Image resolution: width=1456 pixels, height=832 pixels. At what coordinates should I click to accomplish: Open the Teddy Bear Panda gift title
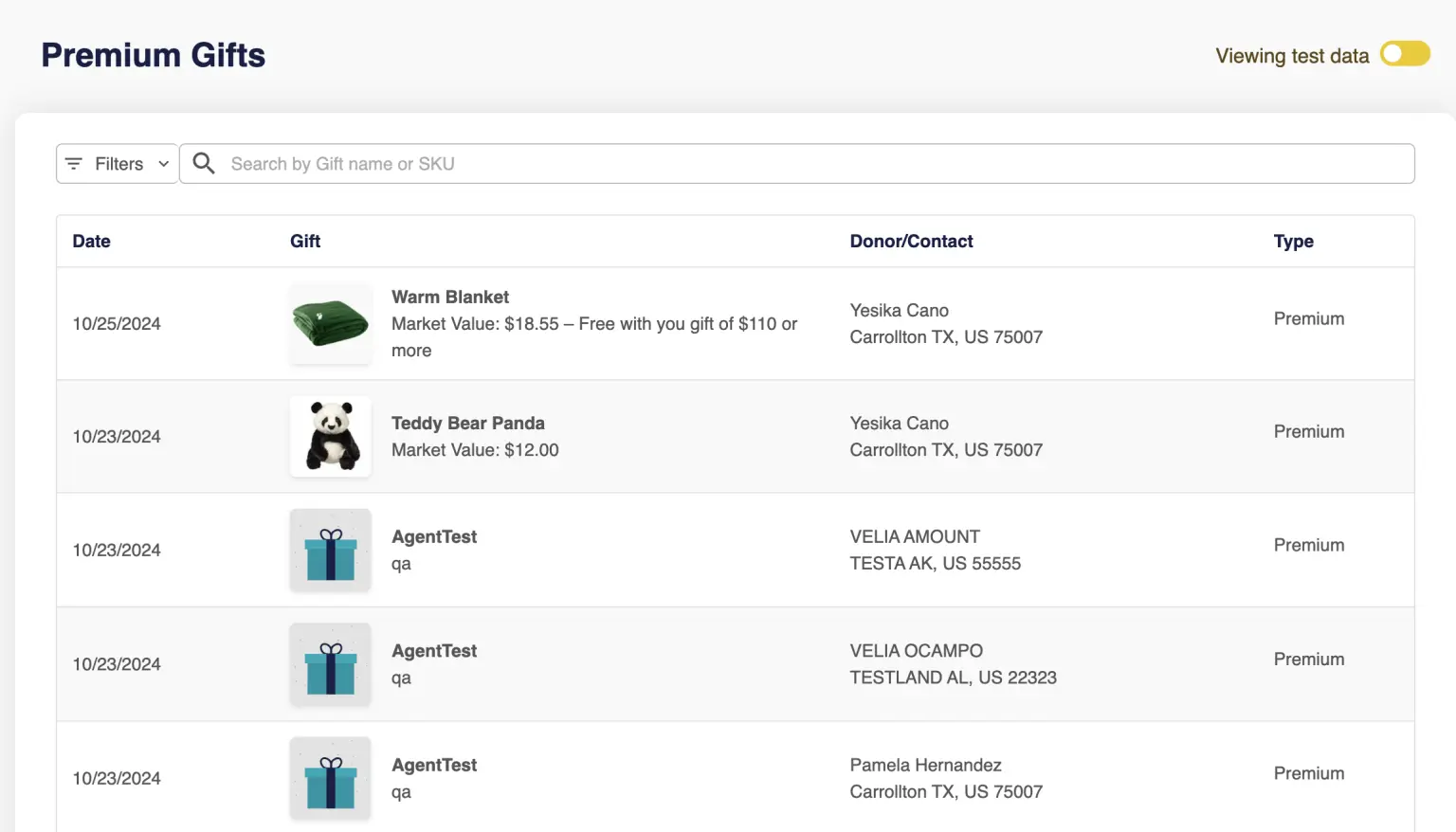[467, 424]
